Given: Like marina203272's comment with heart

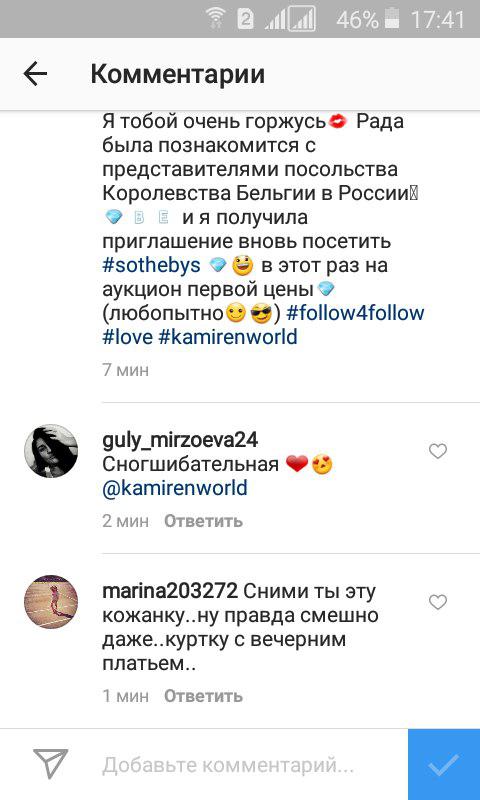Looking at the screenshot, I should [x=438, y=602].
